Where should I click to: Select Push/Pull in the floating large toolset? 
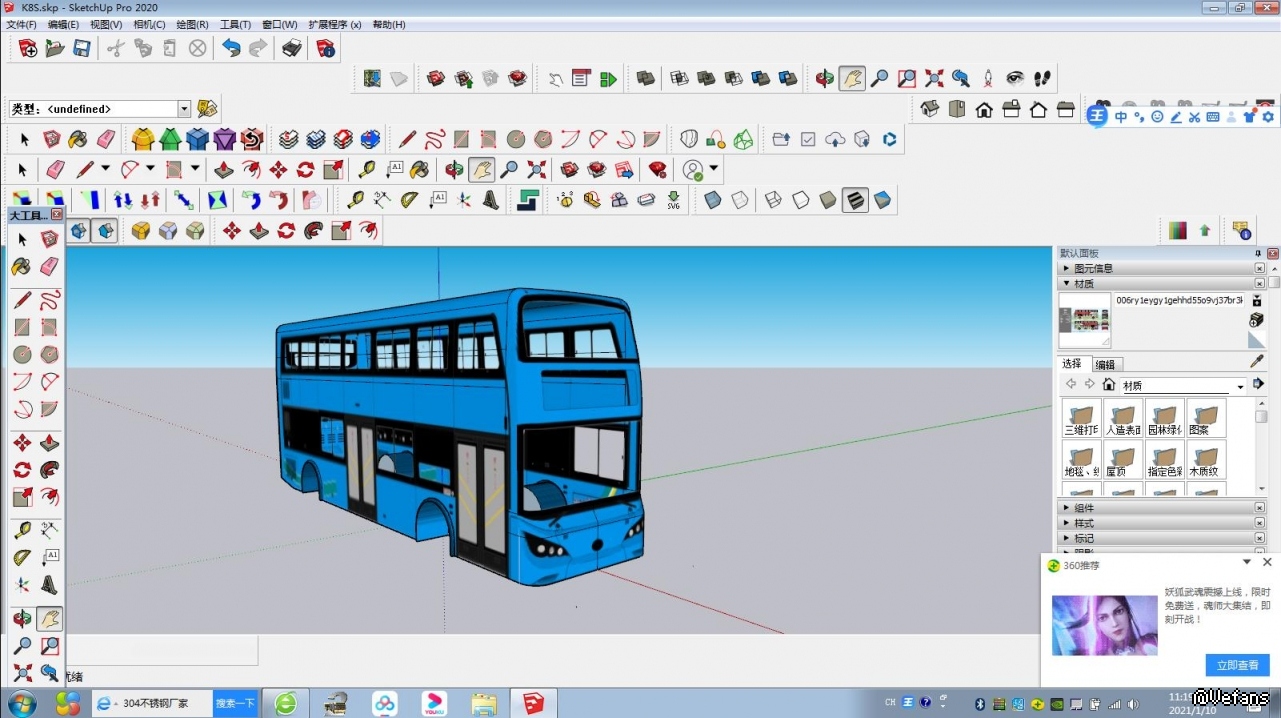[49, 443]
